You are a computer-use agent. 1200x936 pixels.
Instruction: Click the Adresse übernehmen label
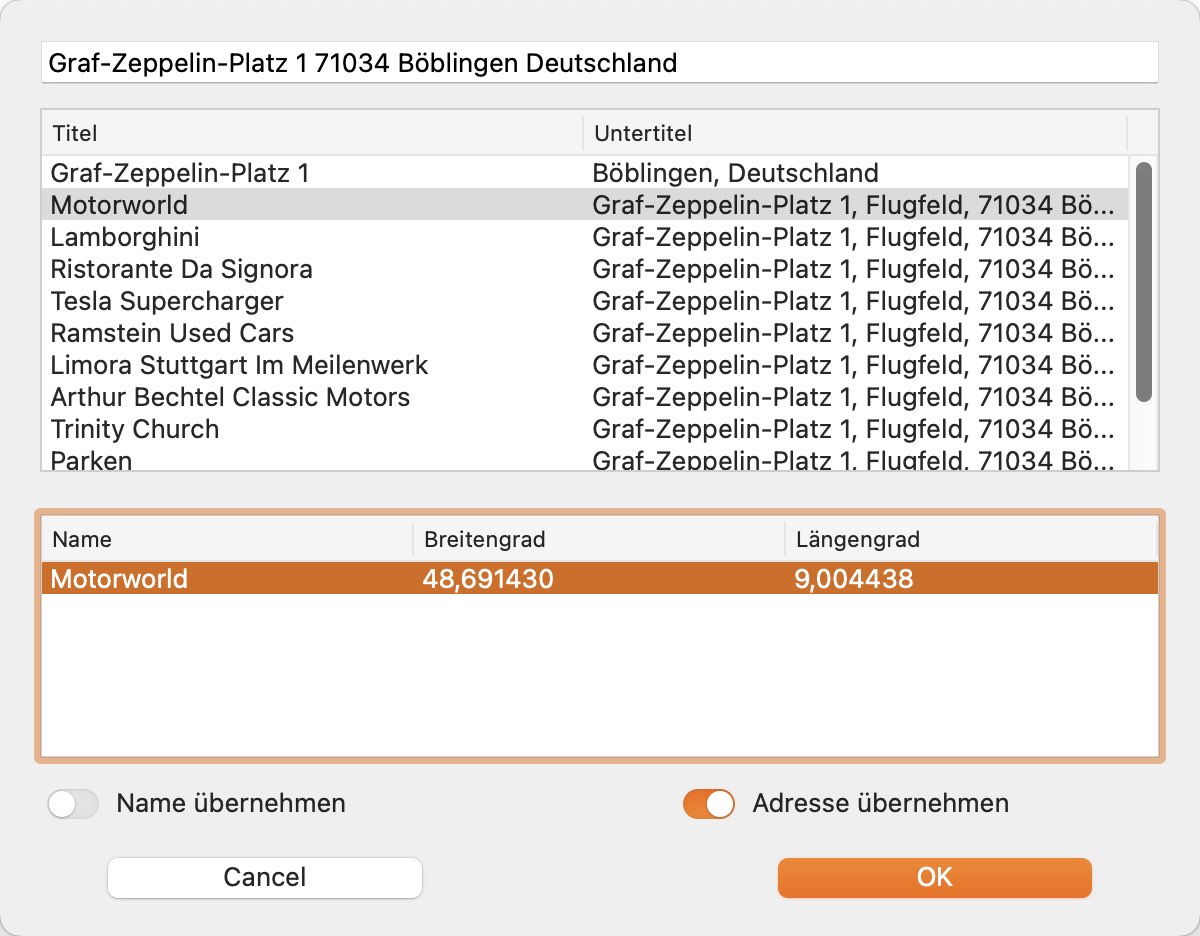point(880,803)
